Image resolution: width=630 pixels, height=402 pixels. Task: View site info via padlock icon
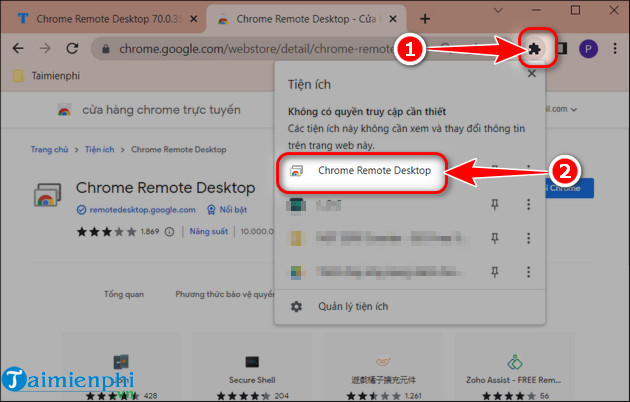coord(106,49)
